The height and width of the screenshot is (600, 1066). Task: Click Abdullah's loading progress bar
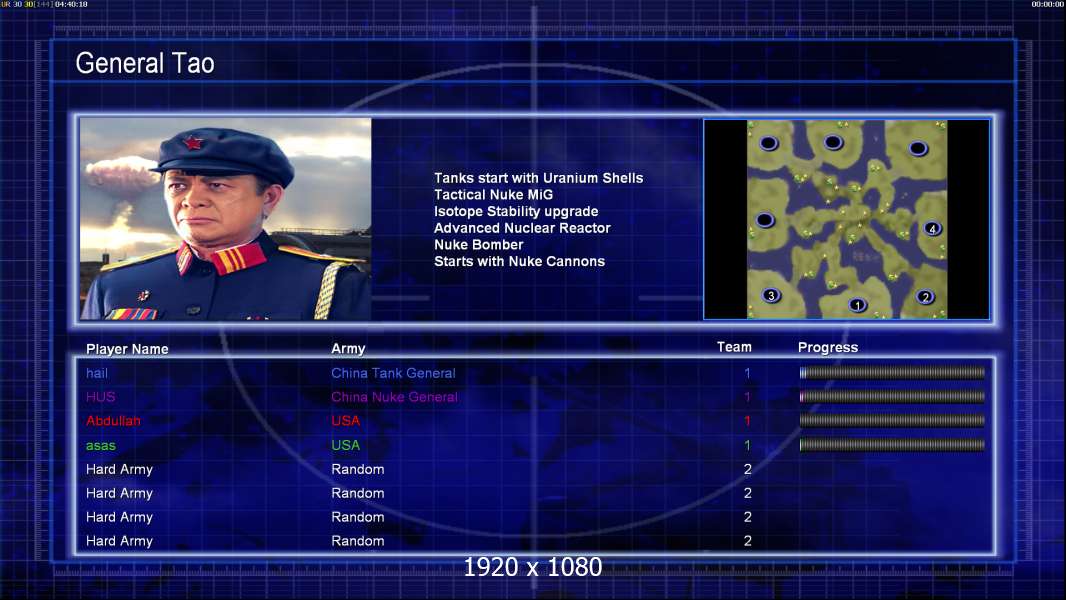(x=892, y=421)
